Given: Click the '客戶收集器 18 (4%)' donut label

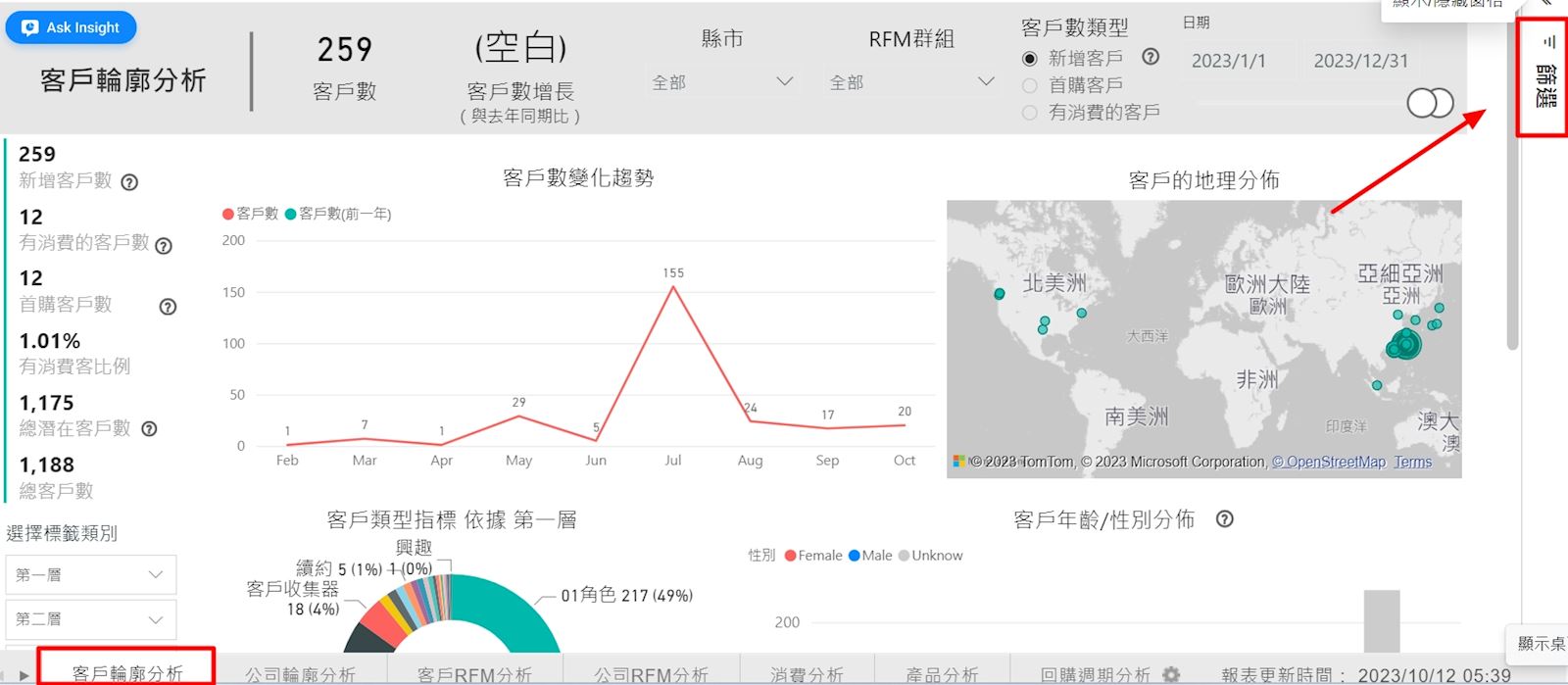Looking at the screenshot, I should tap(293, 599).
